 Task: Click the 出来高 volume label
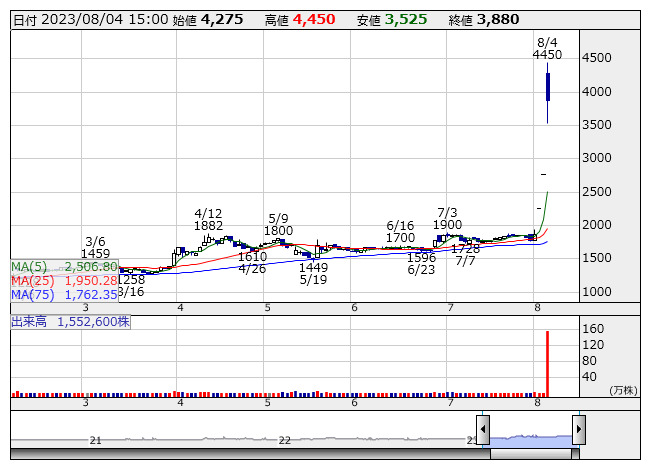(x=70, y=322)
